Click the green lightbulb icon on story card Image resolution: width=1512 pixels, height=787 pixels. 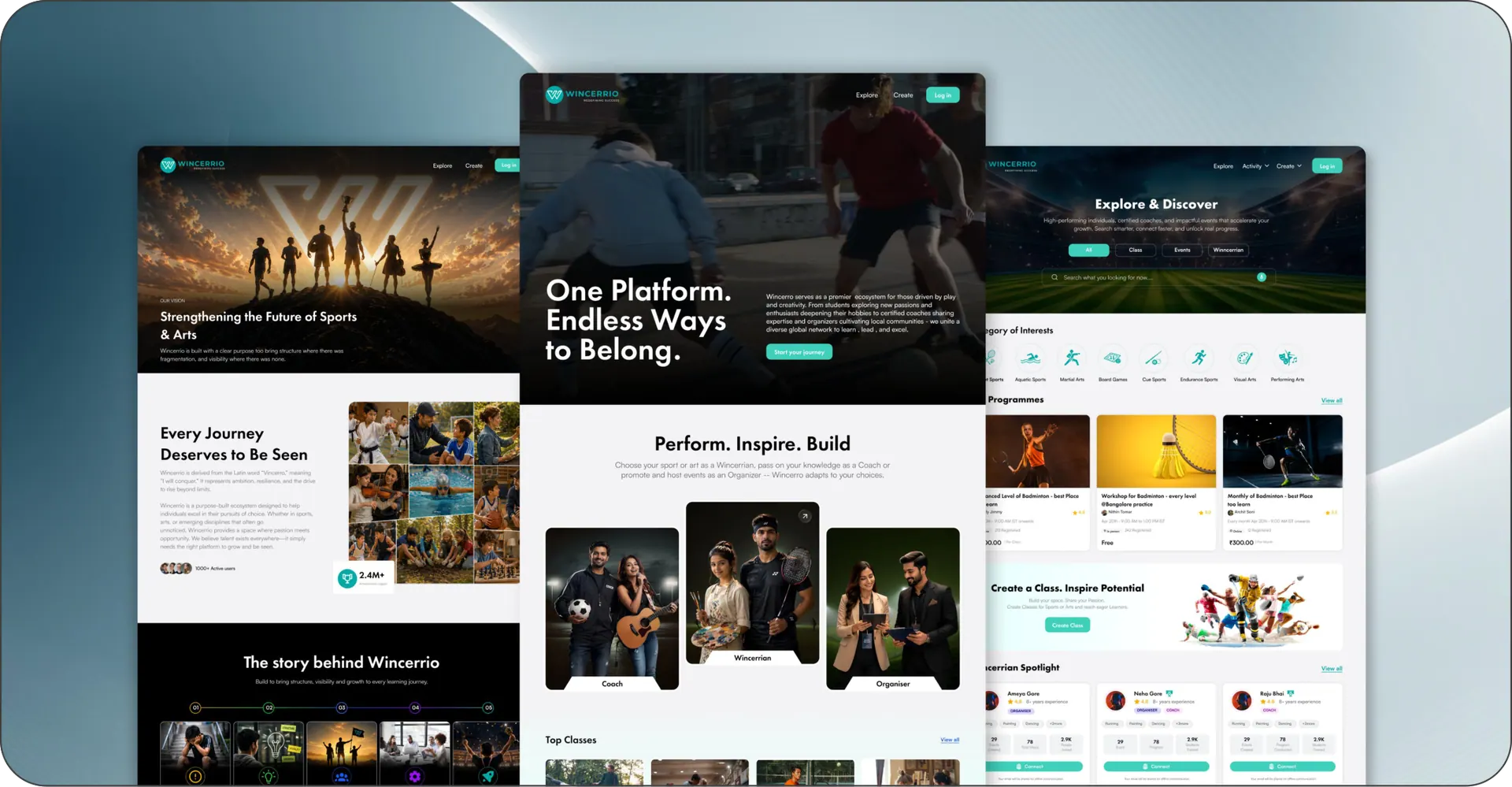tap(269, 777)
